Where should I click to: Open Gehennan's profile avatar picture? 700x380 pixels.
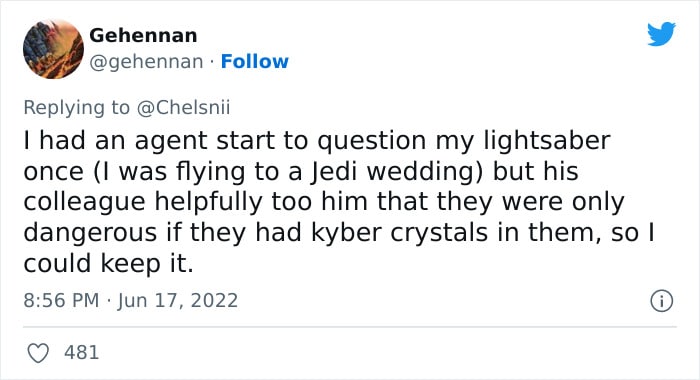53,49
